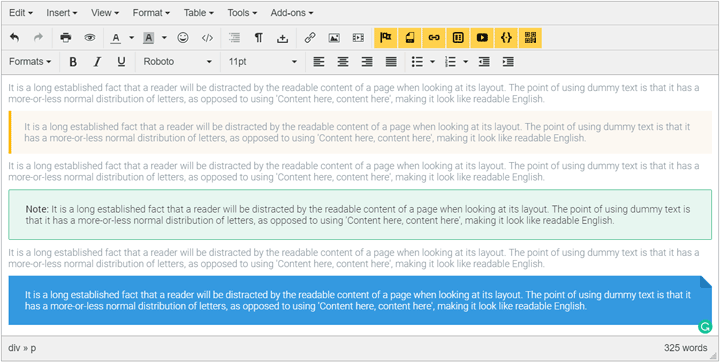Viewport: 720px width, 362px height.
Task: Click the upload file icon
Action: point(282,38)
